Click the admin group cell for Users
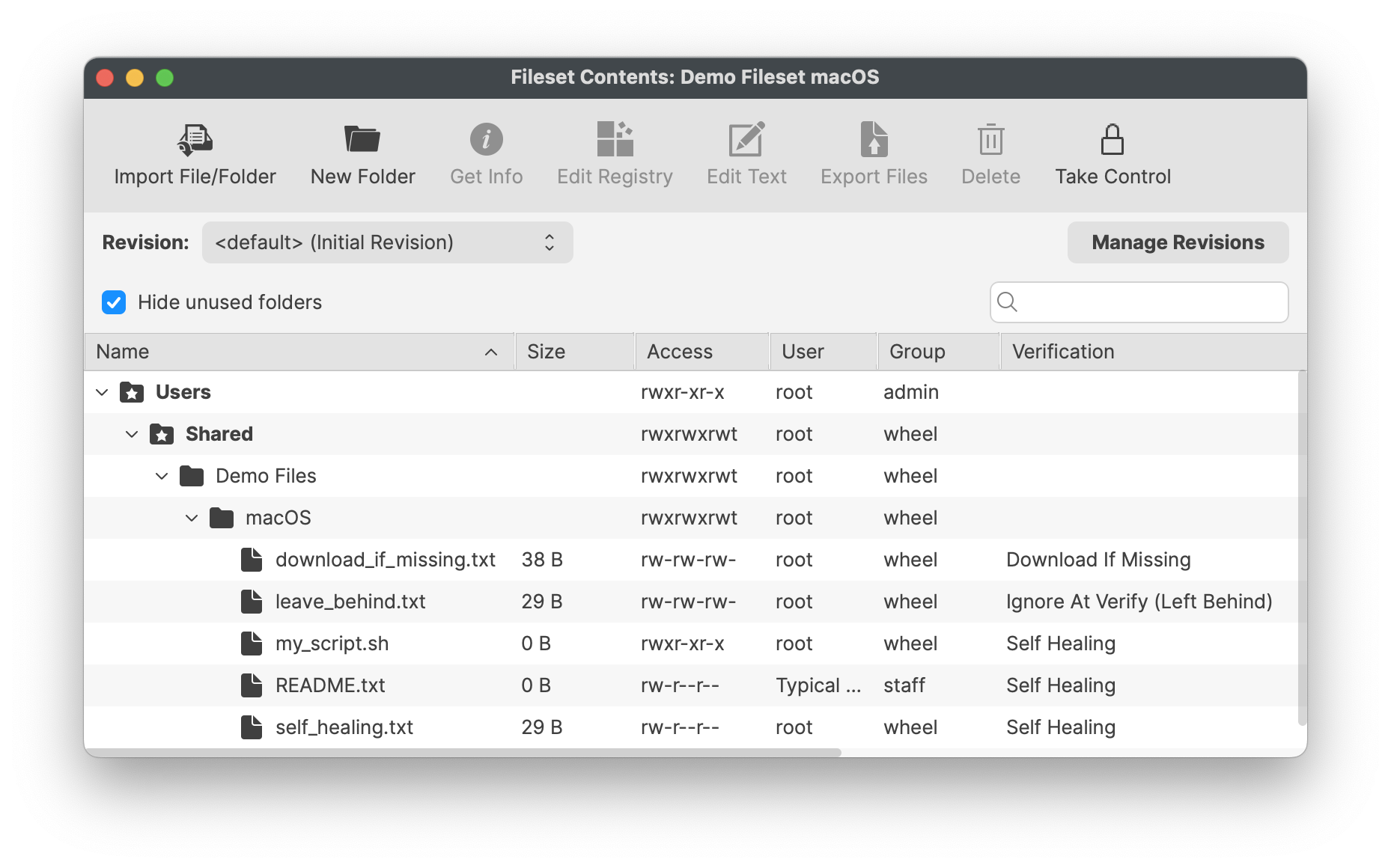Viewport: 1391px width, 868px height. click(911, 392)
